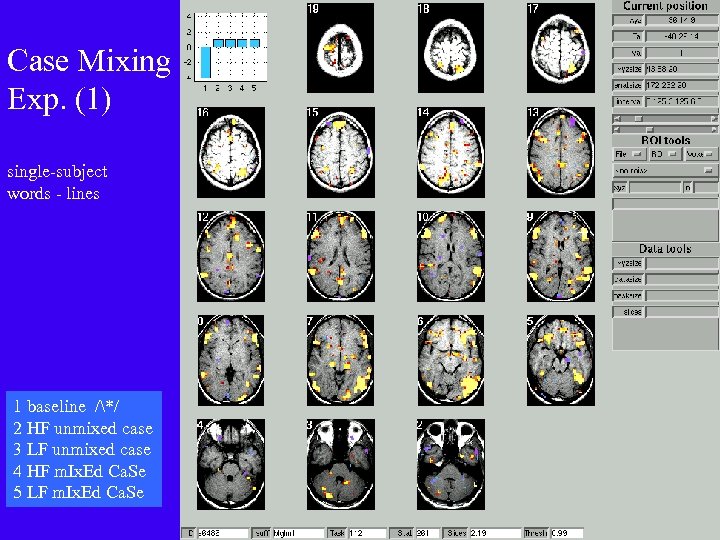
Task: Select brain slice thumbnail 10
Action: click(451, 256)
